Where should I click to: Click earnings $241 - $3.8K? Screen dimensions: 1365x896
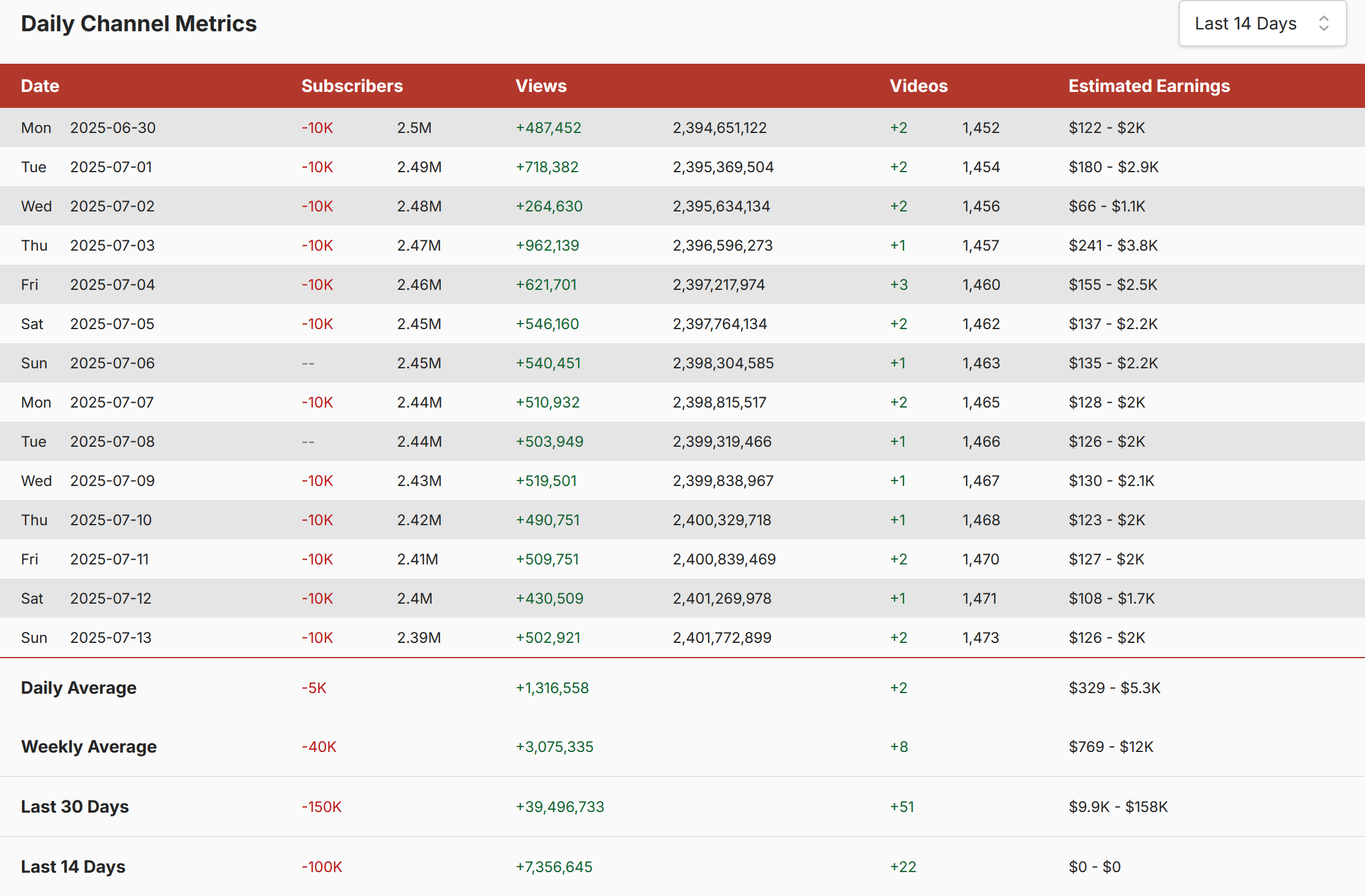tap(1113, 245)
